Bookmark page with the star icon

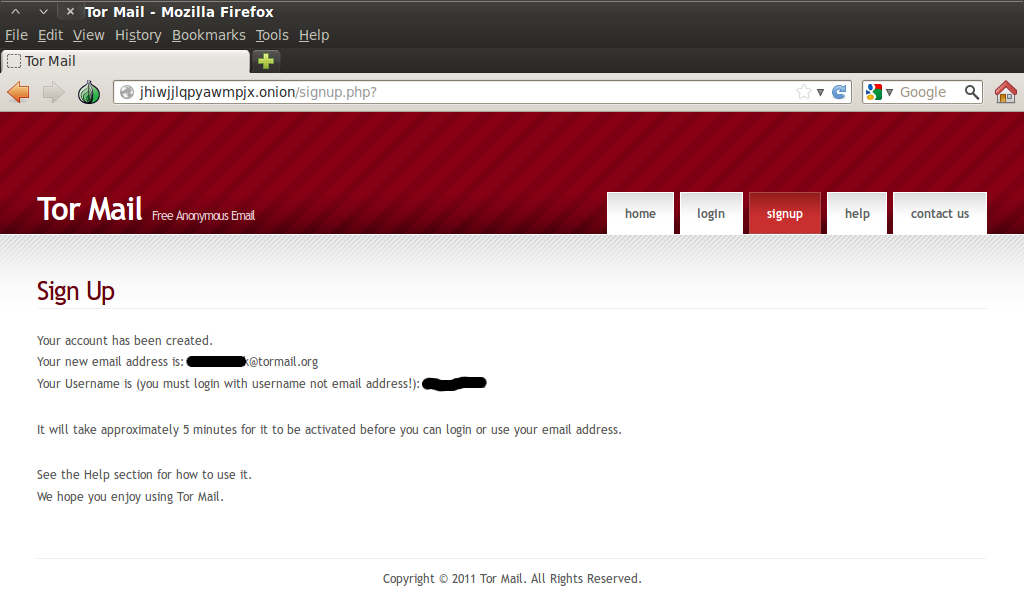pyautogui.click(x=804, y=92)
